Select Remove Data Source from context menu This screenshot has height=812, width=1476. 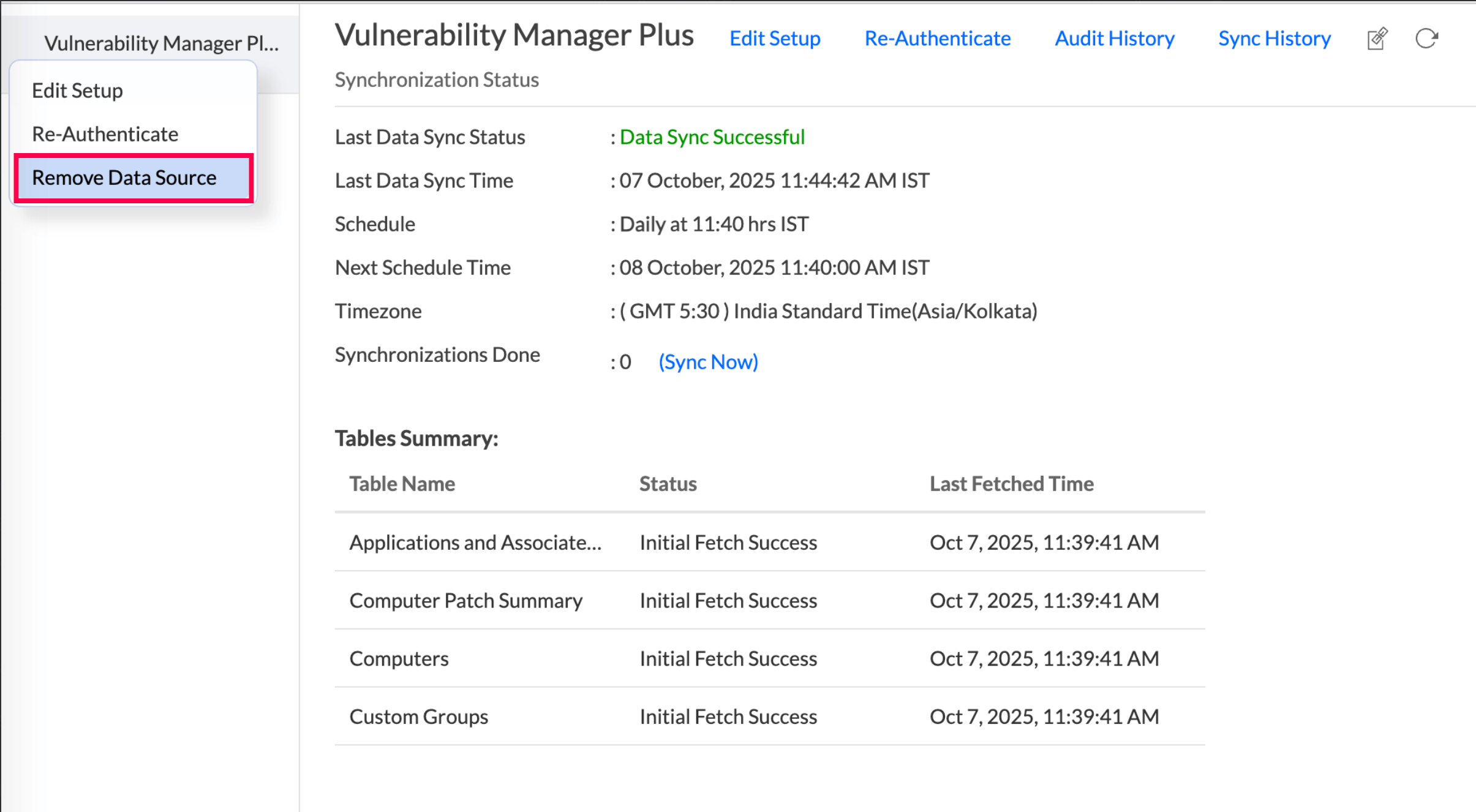click(124, 178)
